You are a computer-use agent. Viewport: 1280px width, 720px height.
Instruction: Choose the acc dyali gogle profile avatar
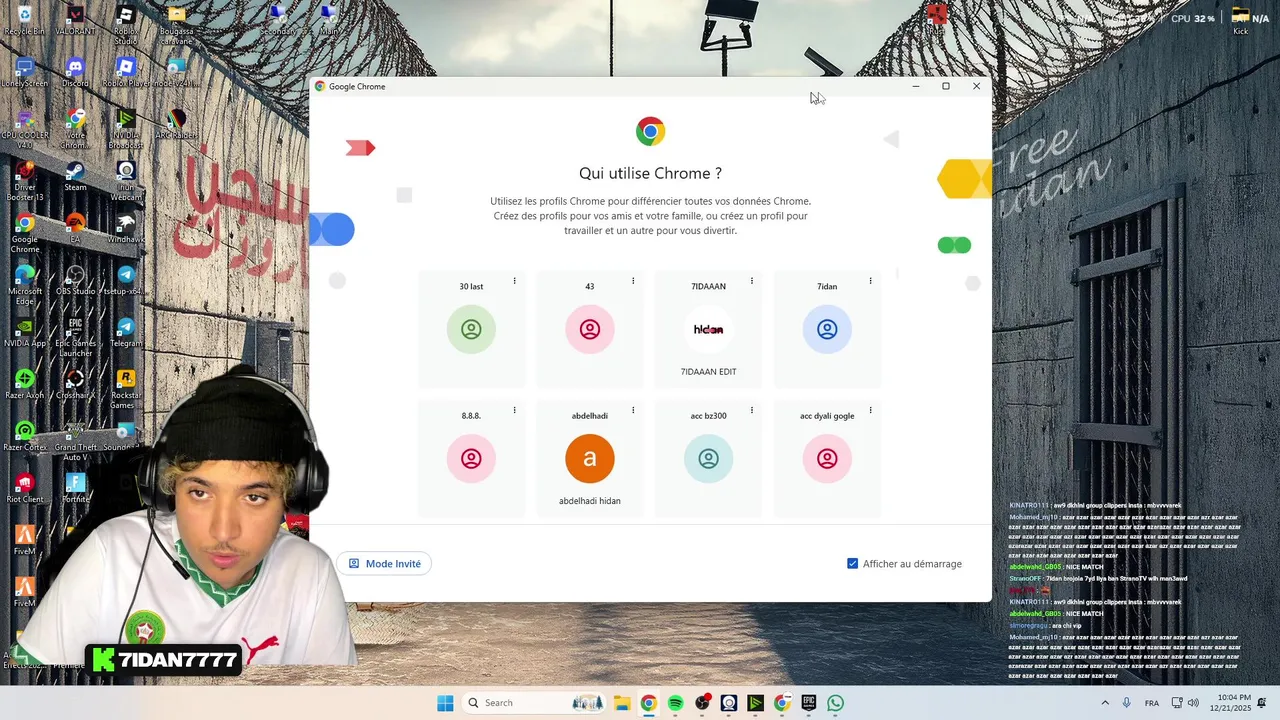click(827, 458)
